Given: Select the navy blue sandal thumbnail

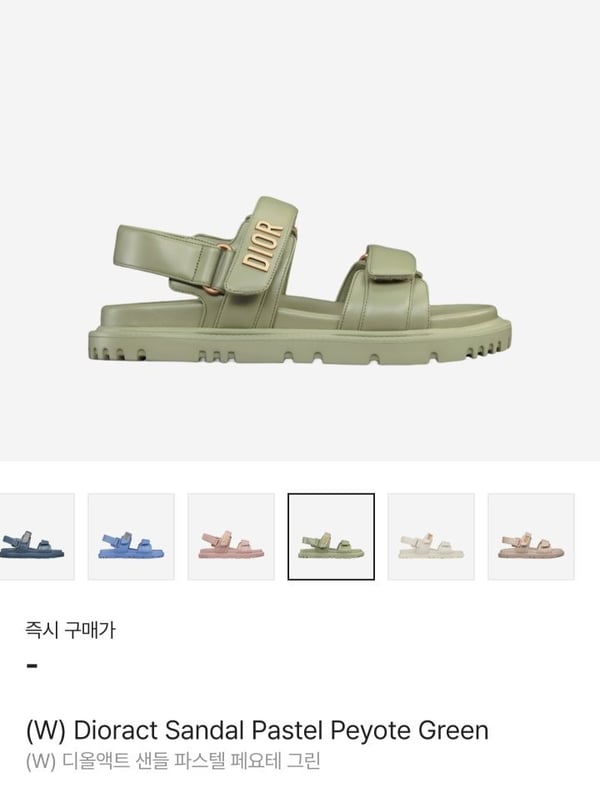Looking at the screenshot, I should pos(36,537).
